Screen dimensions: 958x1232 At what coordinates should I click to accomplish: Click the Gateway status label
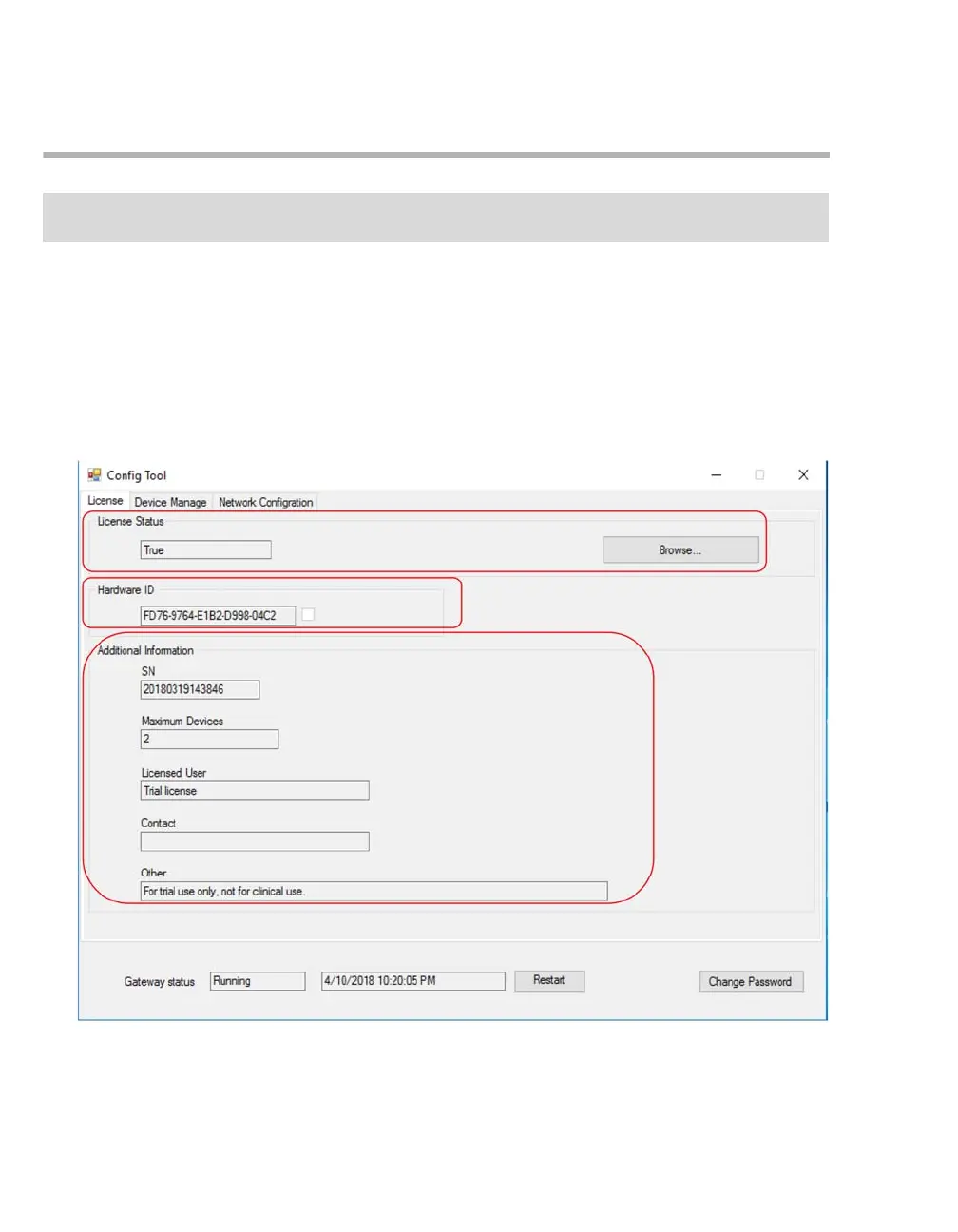coord(160,982)
